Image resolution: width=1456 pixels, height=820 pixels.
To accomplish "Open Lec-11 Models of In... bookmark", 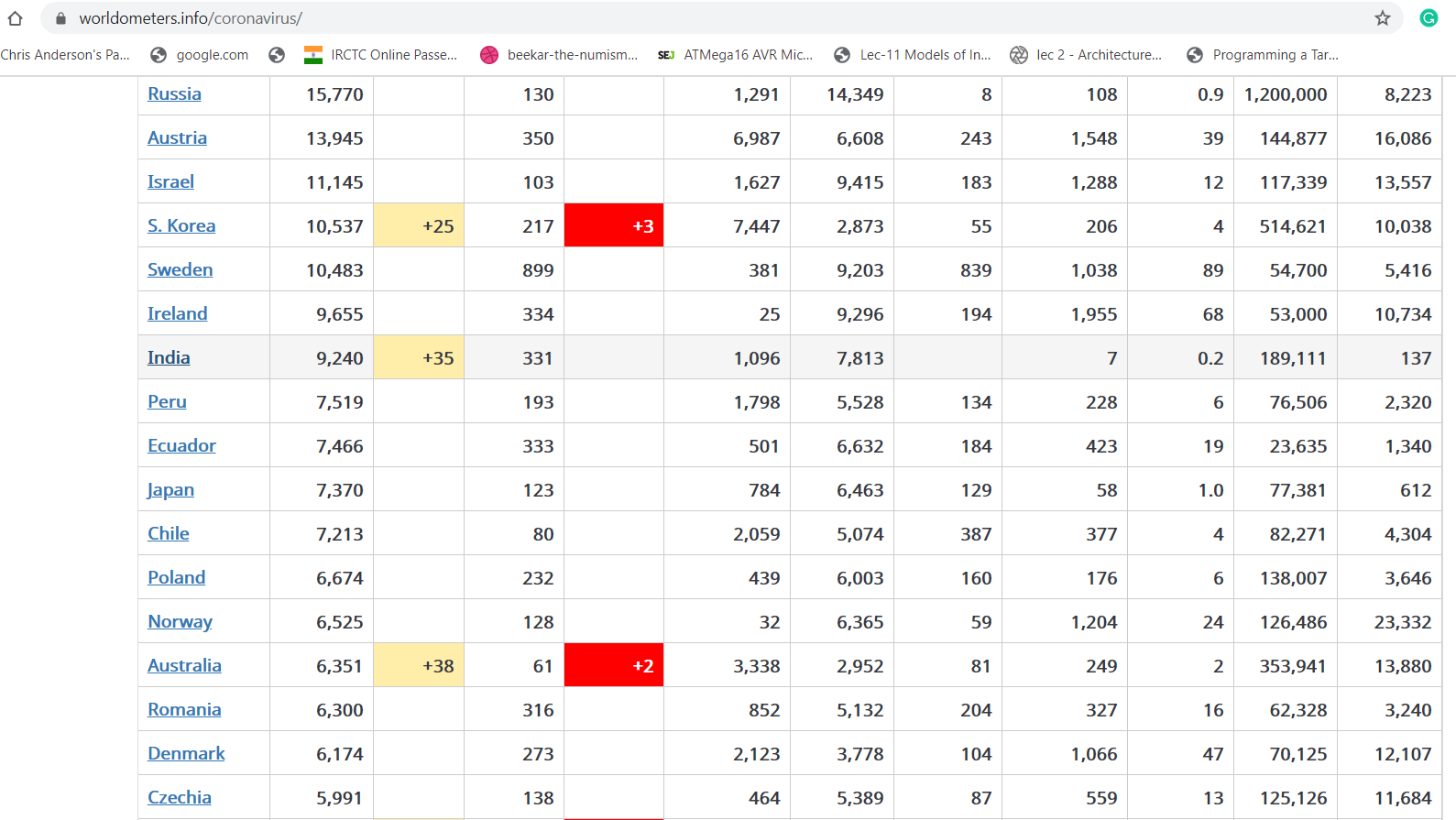I will click(x=925, y=55).
